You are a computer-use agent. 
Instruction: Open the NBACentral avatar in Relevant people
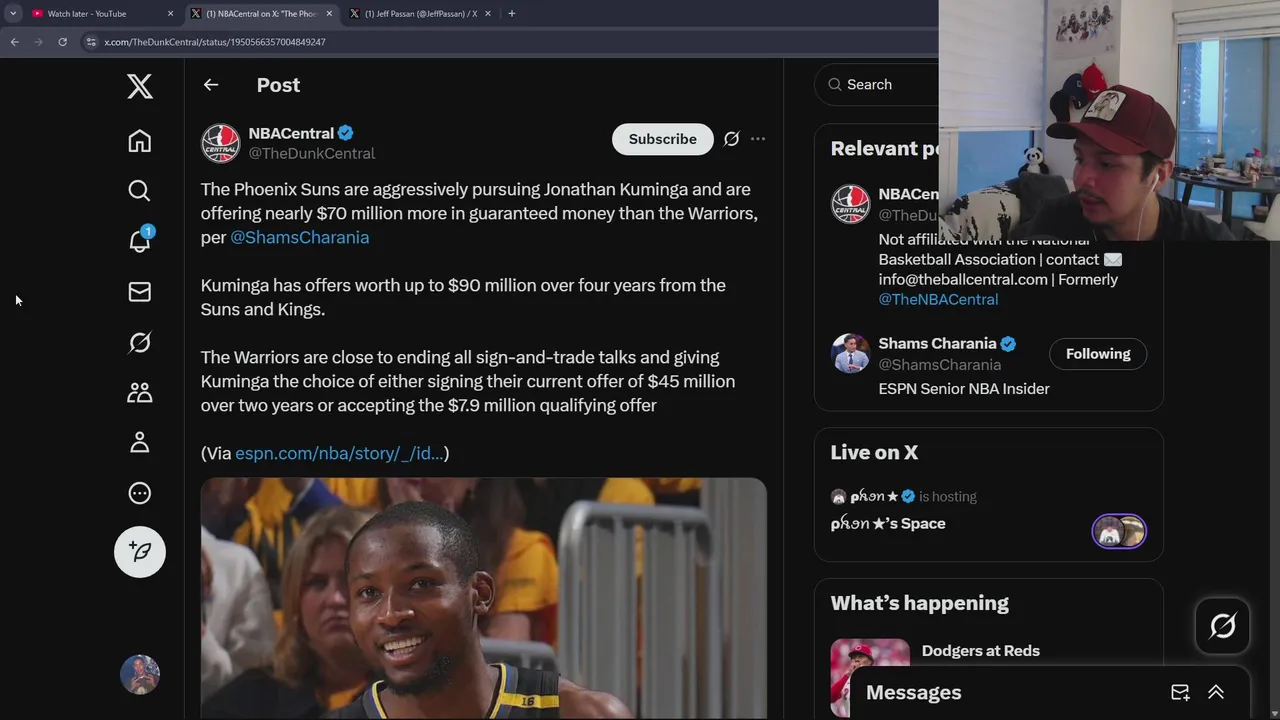(851, 203)
